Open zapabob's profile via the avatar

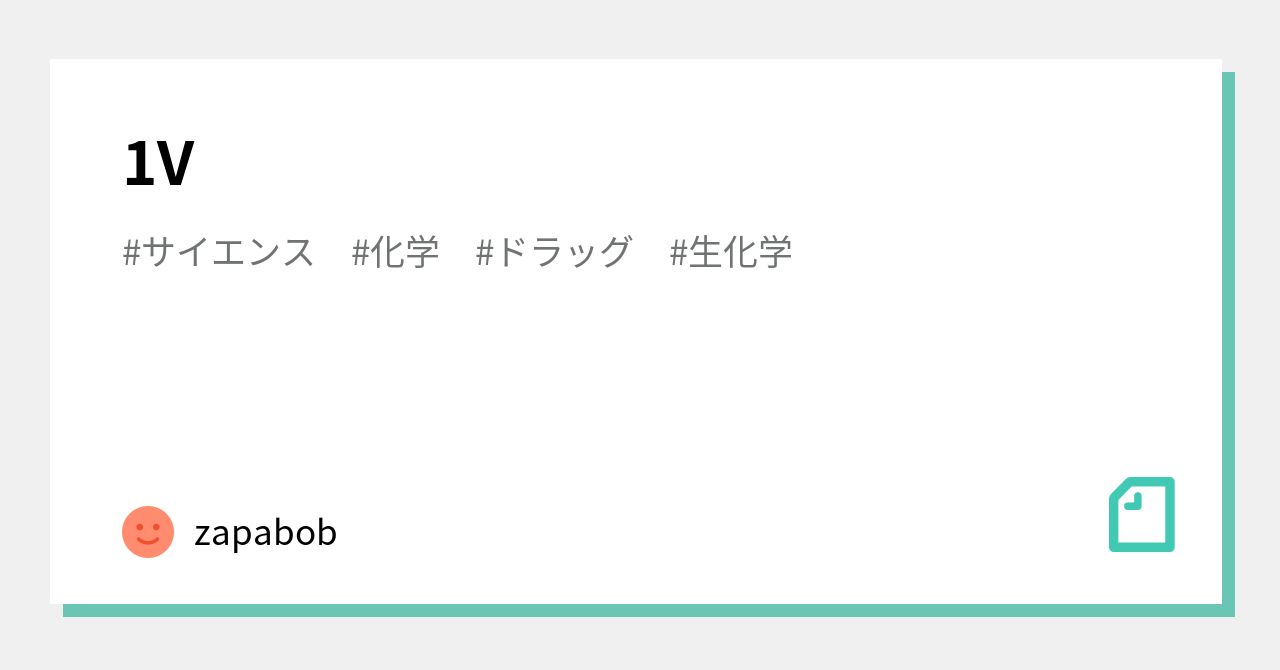tap(148, 532)
